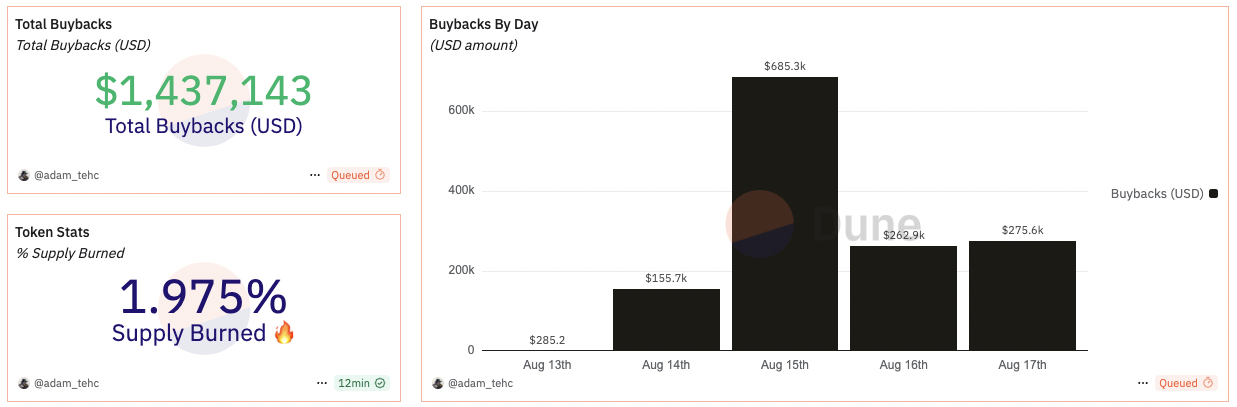
Task: Open the three-dot menu in Buybacks By Day panel
Action: [x=1143, y=383]
